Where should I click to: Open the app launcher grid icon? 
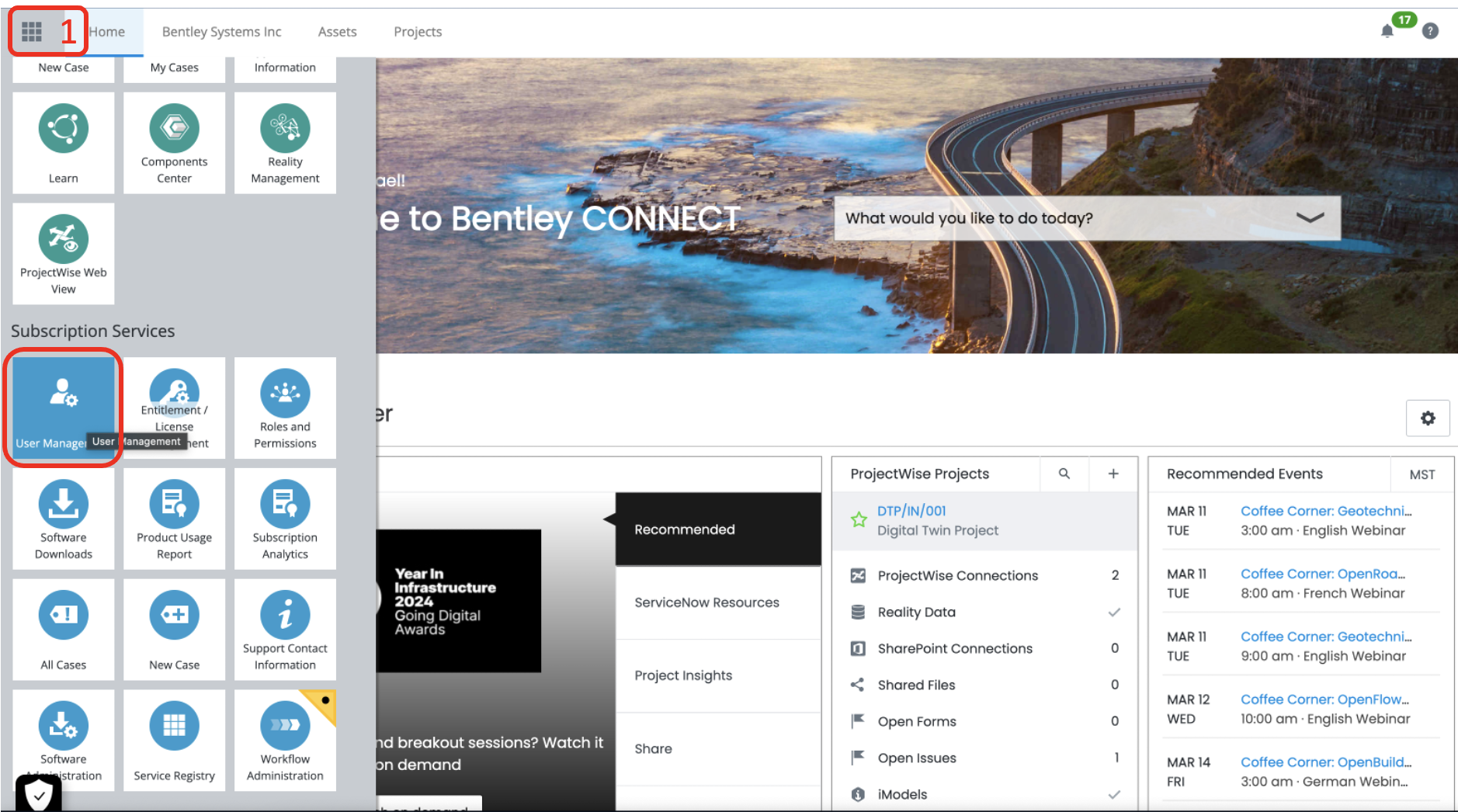pyautogui.click(x=32, y=32)
